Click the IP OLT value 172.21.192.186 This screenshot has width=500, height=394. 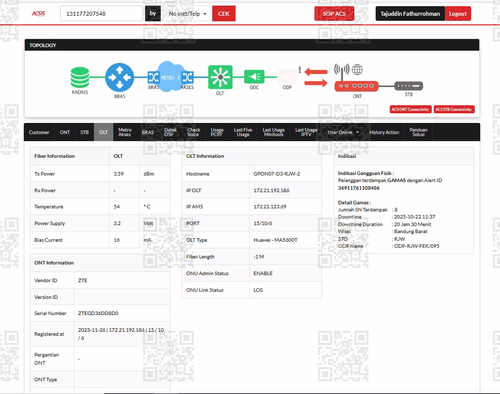coord(271,190)
